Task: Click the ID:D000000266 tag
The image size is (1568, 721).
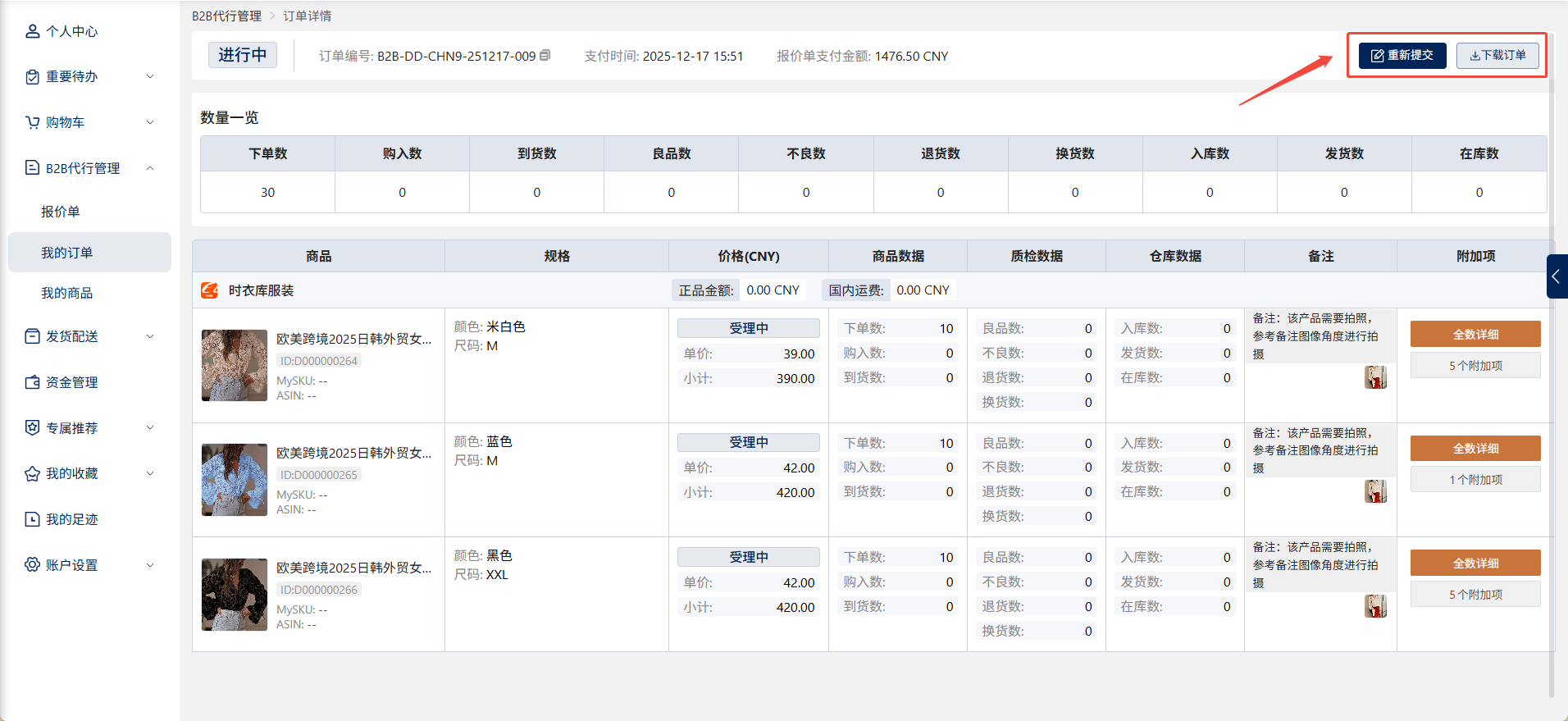Action: pos(319,590)
